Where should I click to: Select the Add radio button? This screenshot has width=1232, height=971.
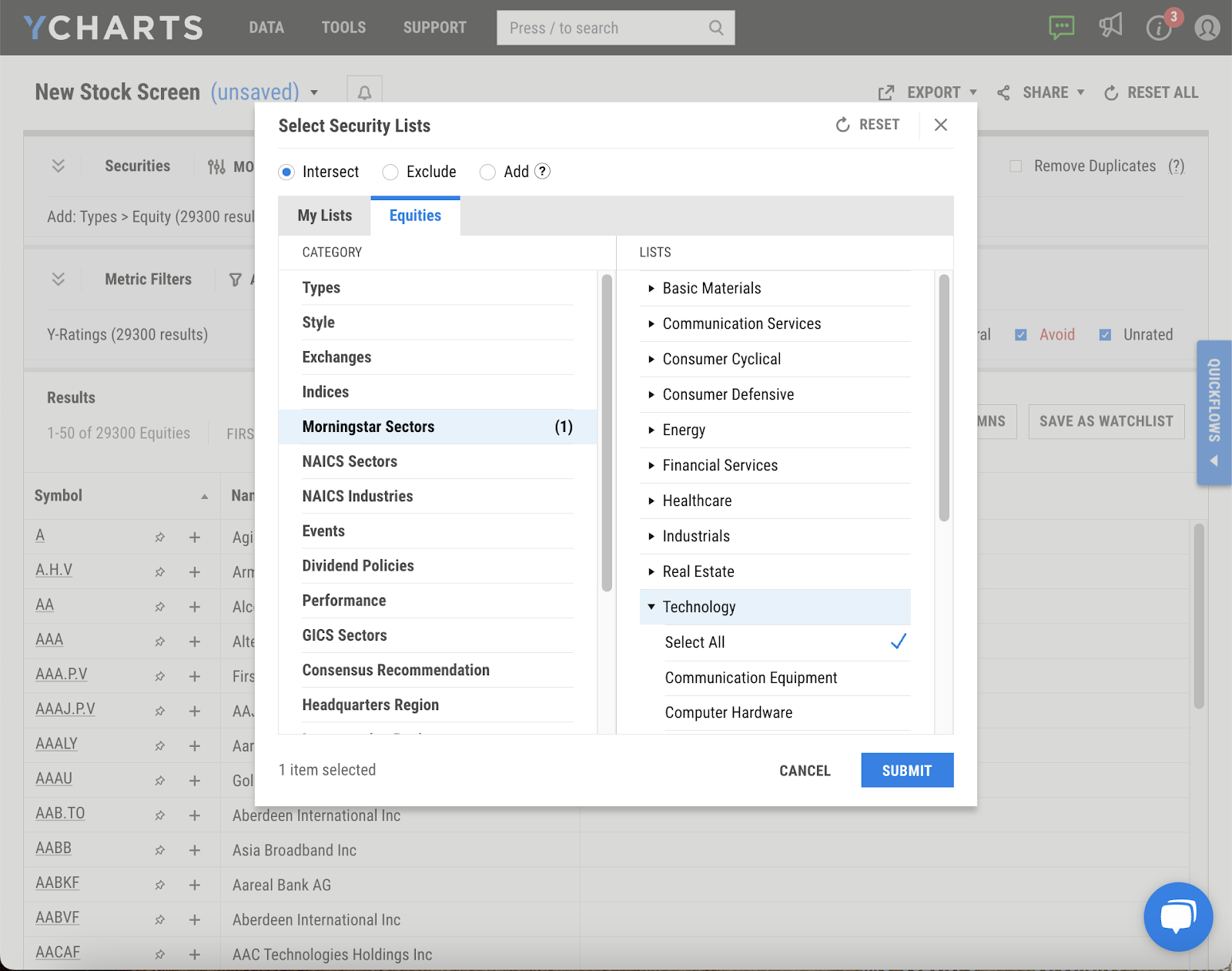coord(487,172)
